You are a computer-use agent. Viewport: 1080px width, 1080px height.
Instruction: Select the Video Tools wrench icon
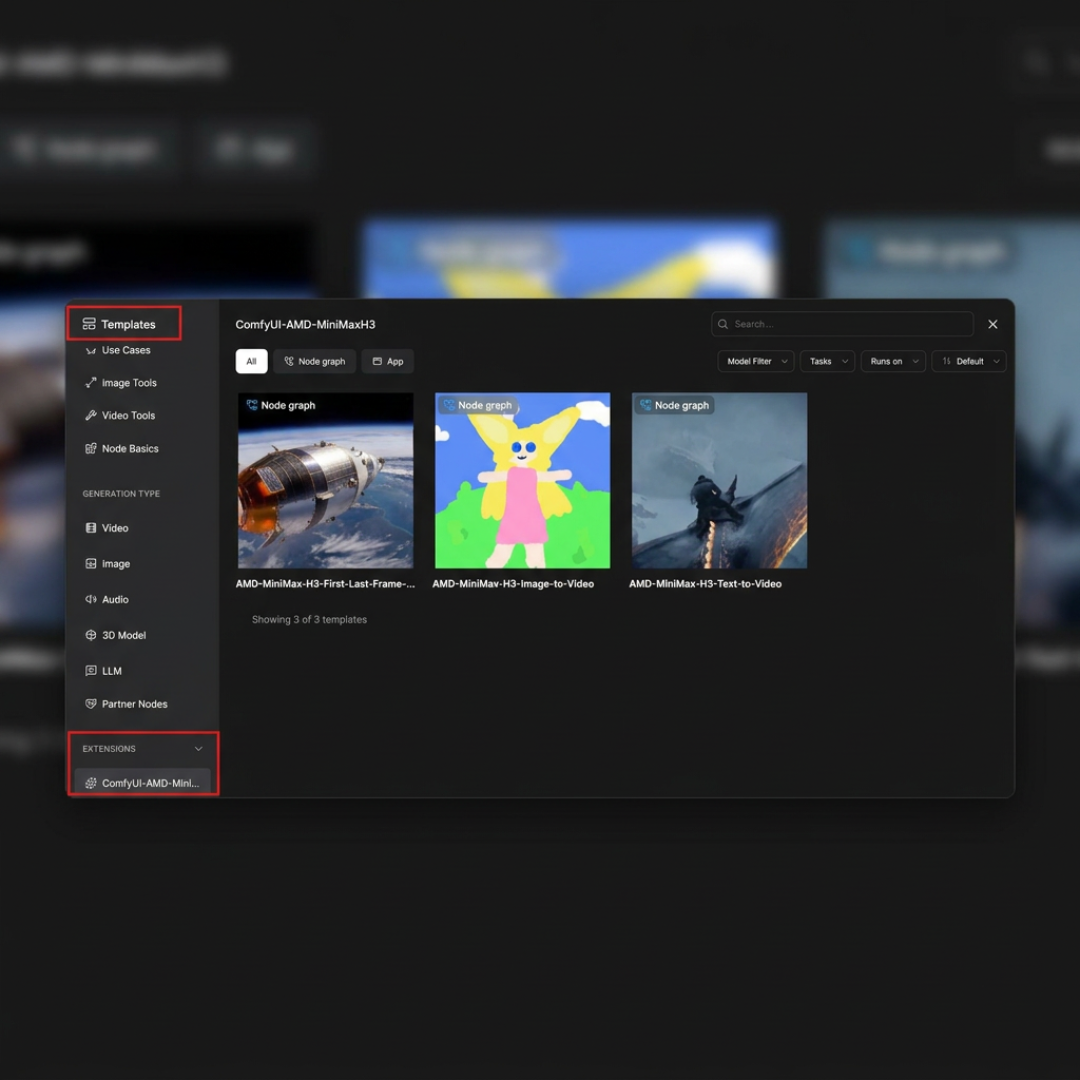90,415
